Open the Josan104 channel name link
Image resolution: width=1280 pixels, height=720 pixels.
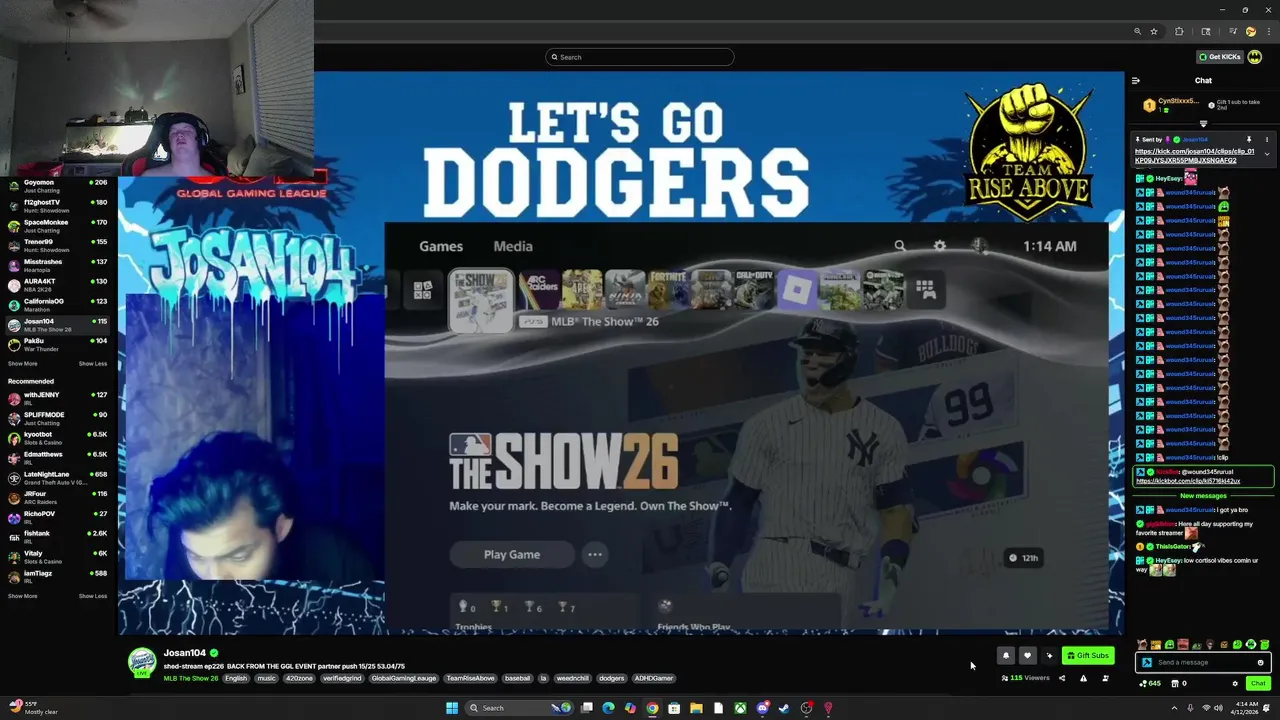coord(184,653)
